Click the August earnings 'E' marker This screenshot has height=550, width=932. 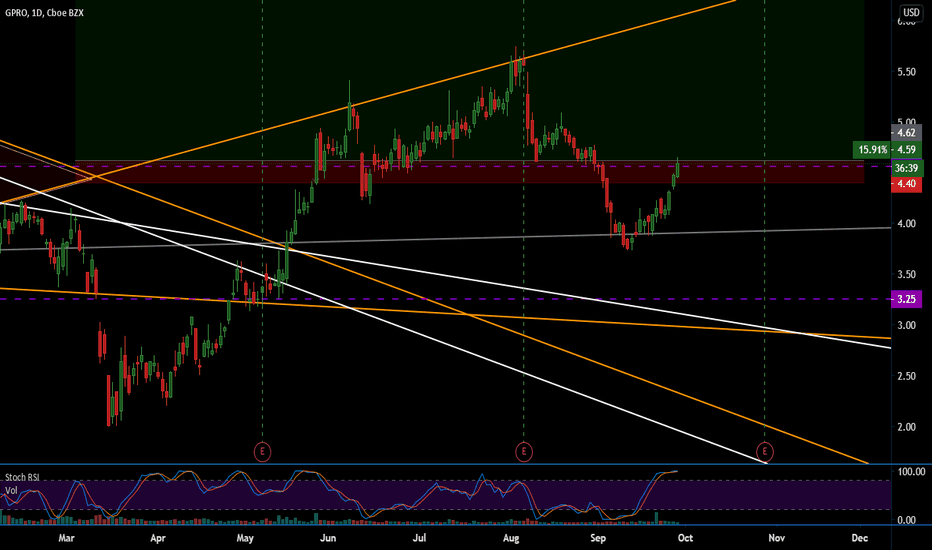(524, 452)
